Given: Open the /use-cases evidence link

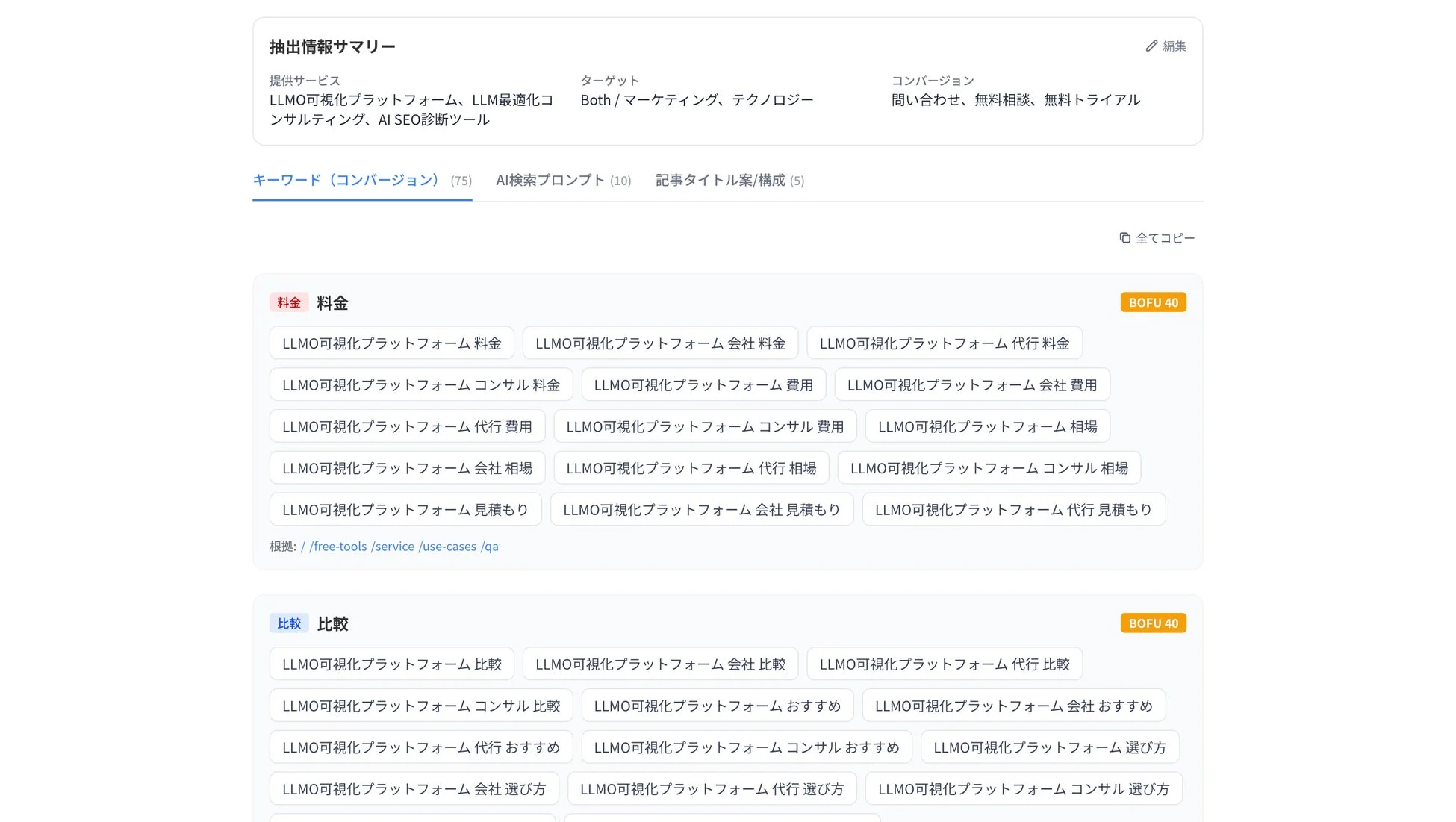Looking at the screenshot, I should (x=448, y=546).
